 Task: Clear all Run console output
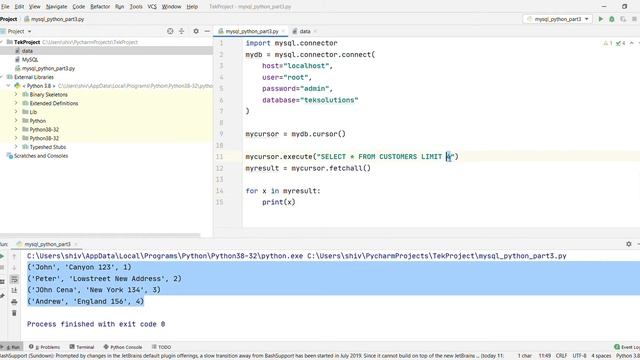pyautogui.click(x=14, y=313)
